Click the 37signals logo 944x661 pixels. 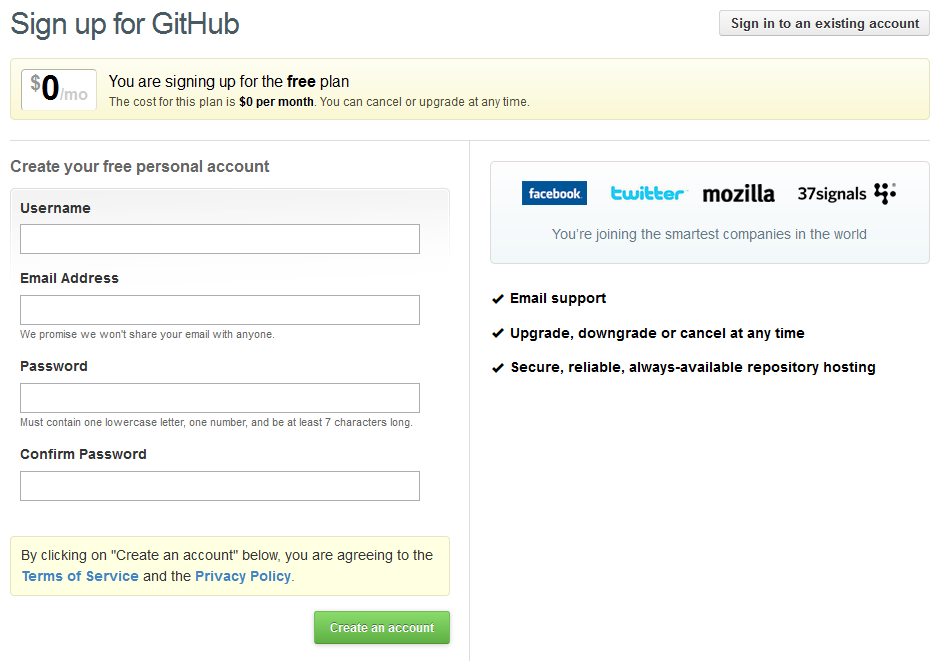(x=846, y=193)
